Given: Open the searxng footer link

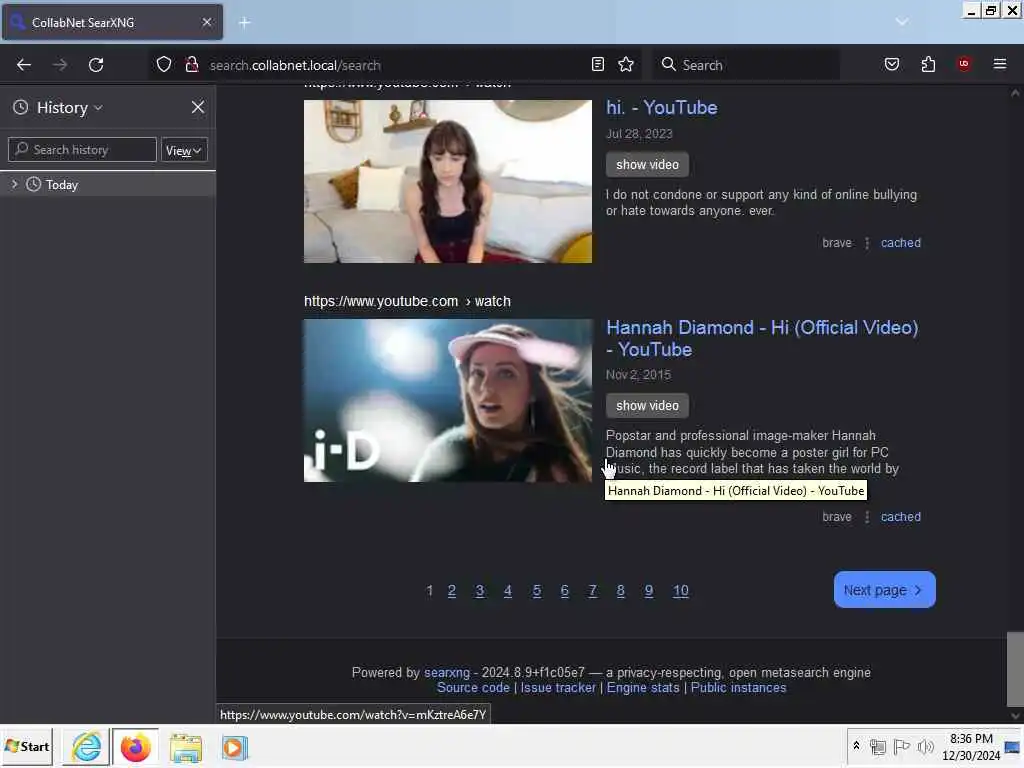Looking at the screenshot, I should 446,672.
